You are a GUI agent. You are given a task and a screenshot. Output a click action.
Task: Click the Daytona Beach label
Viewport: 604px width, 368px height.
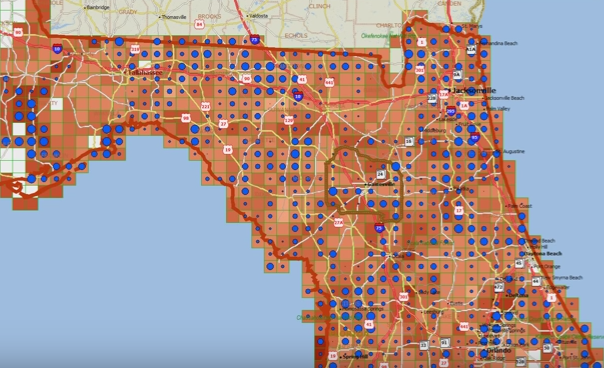[543, 254]
